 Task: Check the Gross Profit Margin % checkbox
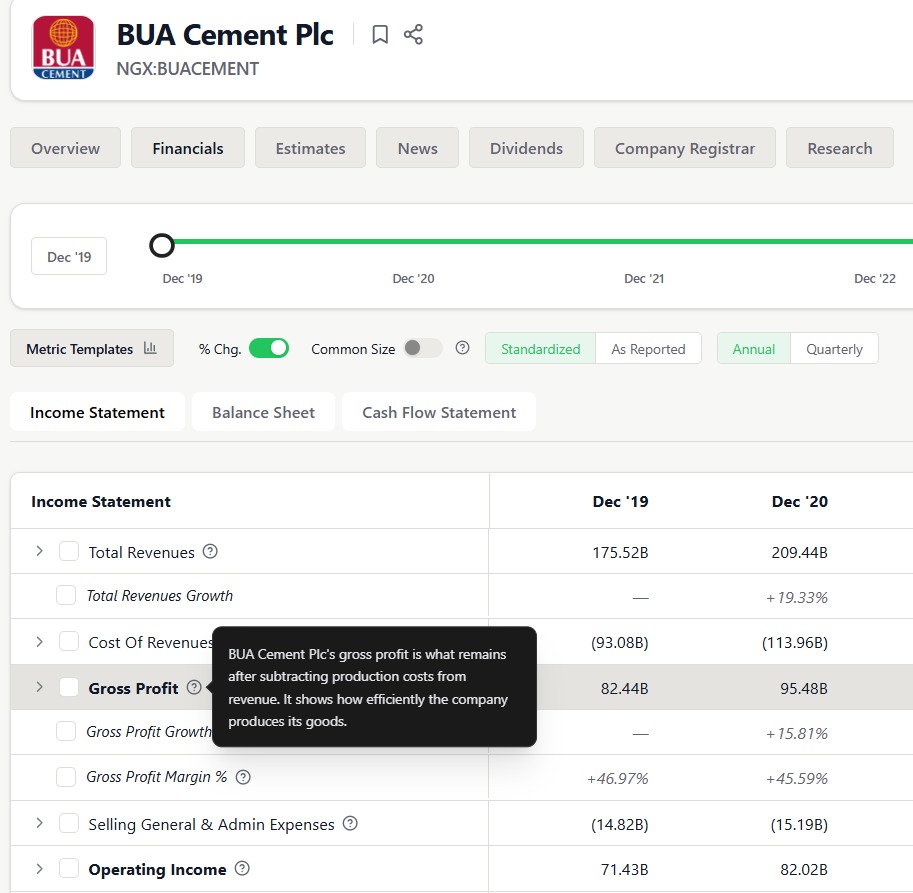click(66, 777)
